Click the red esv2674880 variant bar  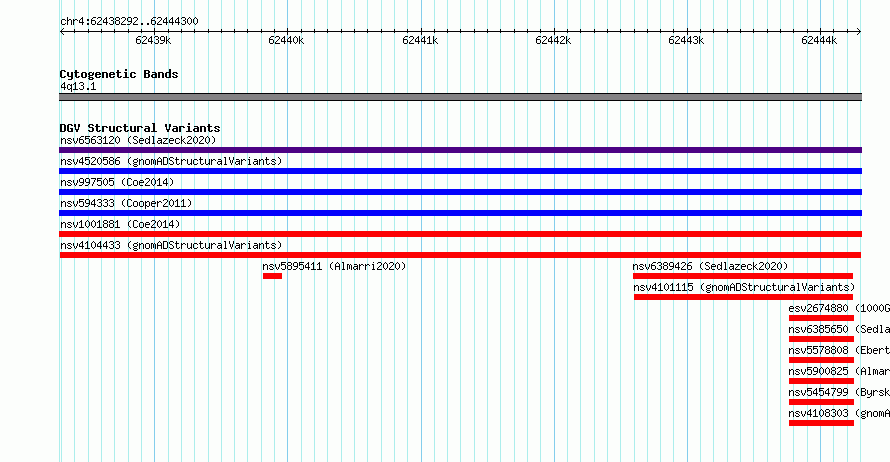click(x=821, y=318)
